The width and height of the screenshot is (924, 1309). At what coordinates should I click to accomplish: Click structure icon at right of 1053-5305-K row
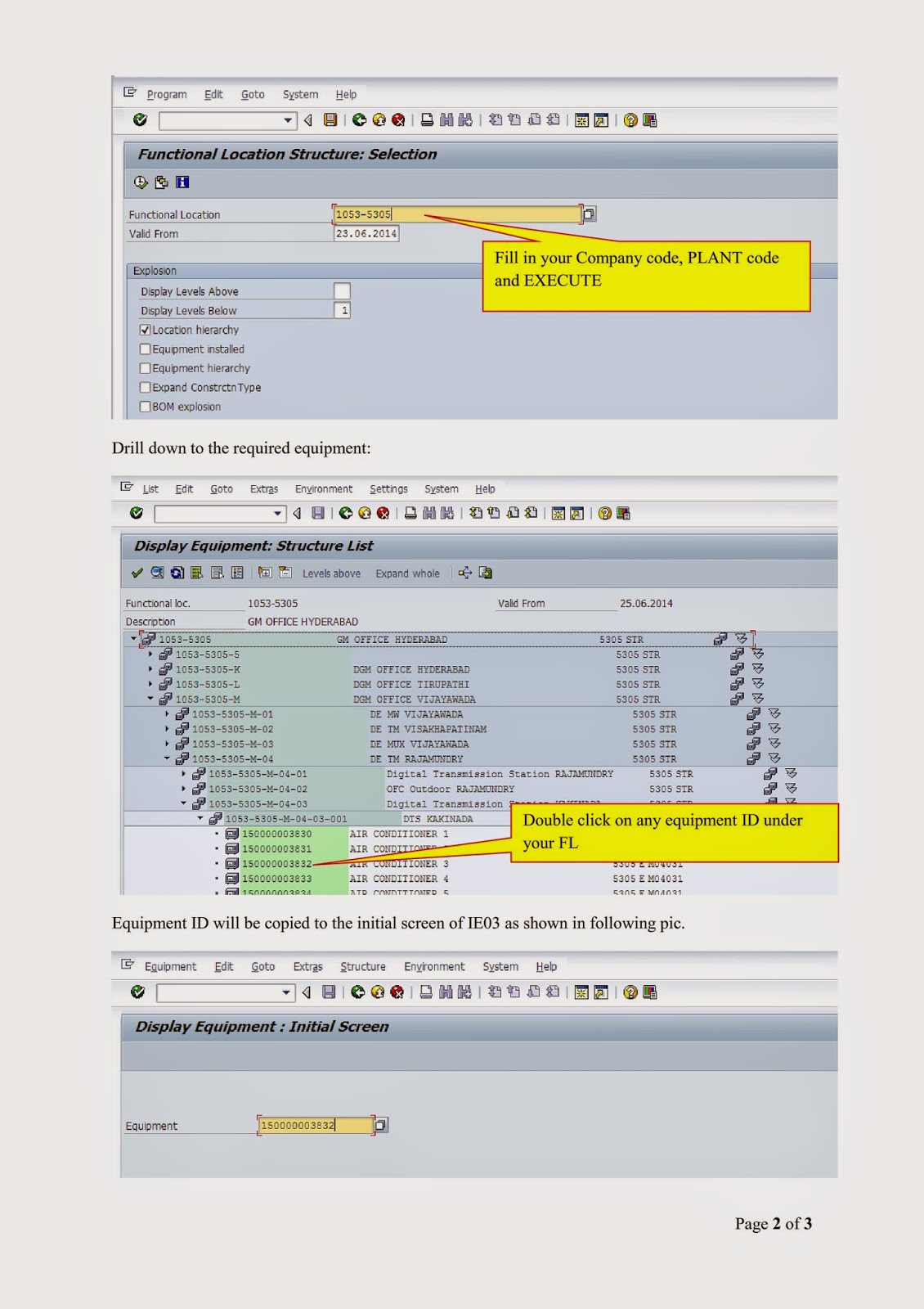[x=736, y=669]
